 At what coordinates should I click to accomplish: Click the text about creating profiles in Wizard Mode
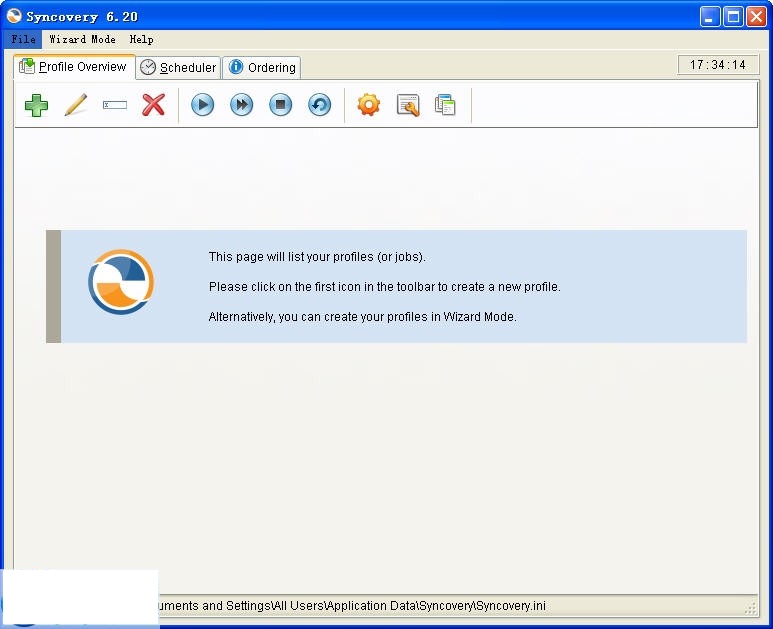362,317
